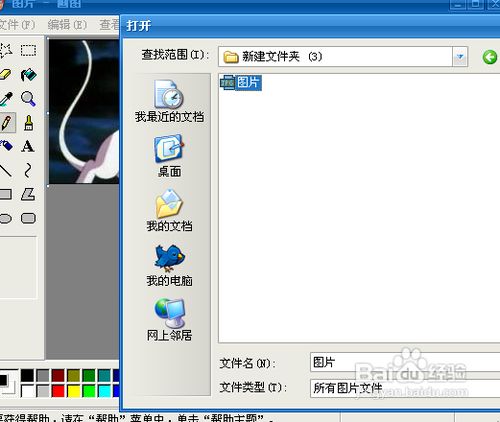The width and height of the screenshot is (500, 422).
Task: Click the image on the Paint canvas
Action: [x=84, y=111]
